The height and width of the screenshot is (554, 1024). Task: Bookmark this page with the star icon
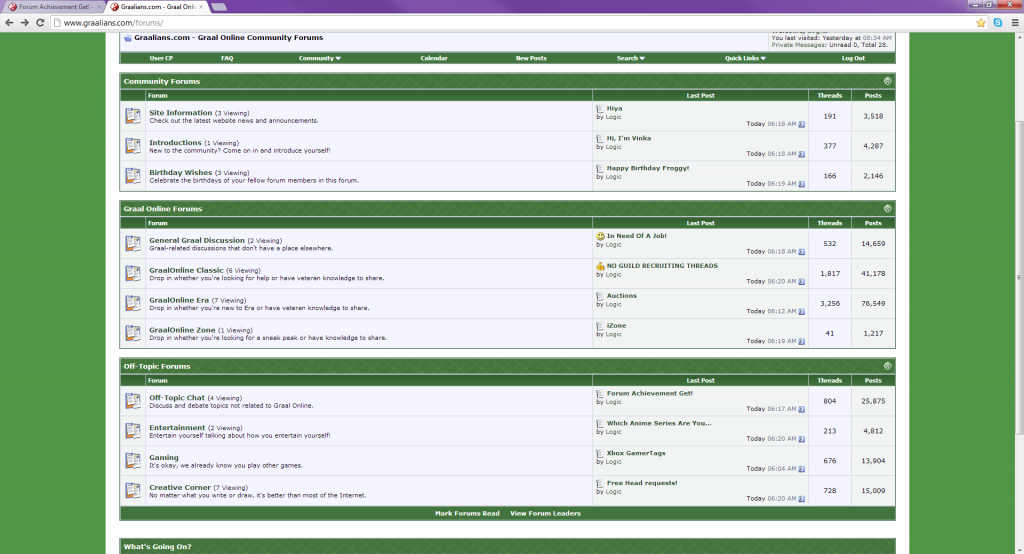tap(981, 22)
